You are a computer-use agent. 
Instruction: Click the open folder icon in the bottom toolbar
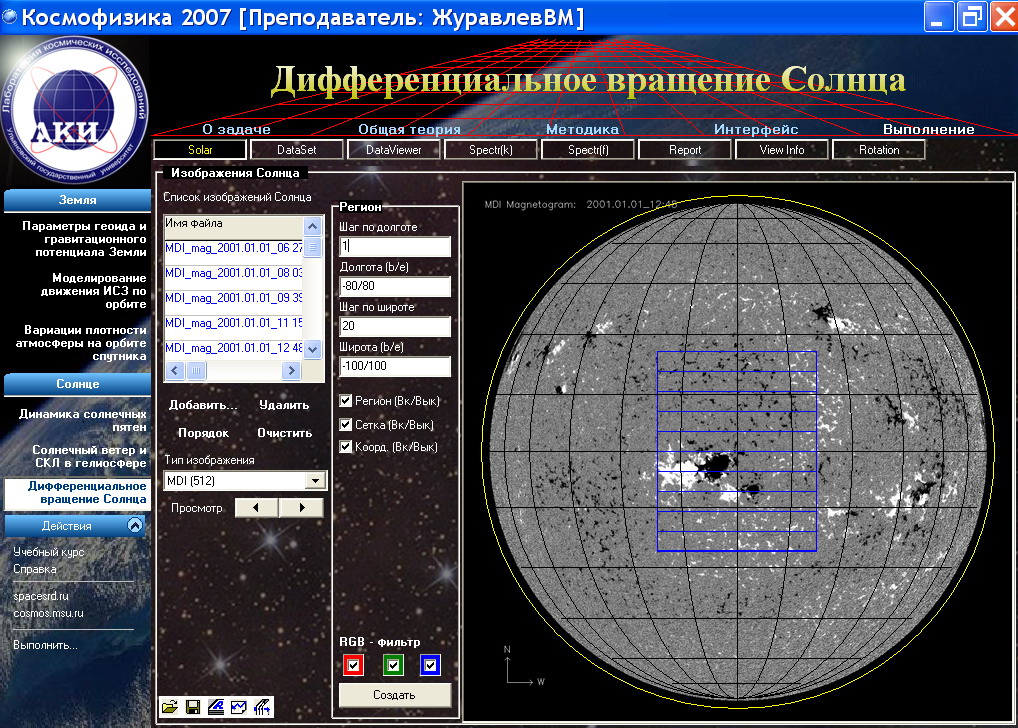pyautogui.click(x=169, y=707)
